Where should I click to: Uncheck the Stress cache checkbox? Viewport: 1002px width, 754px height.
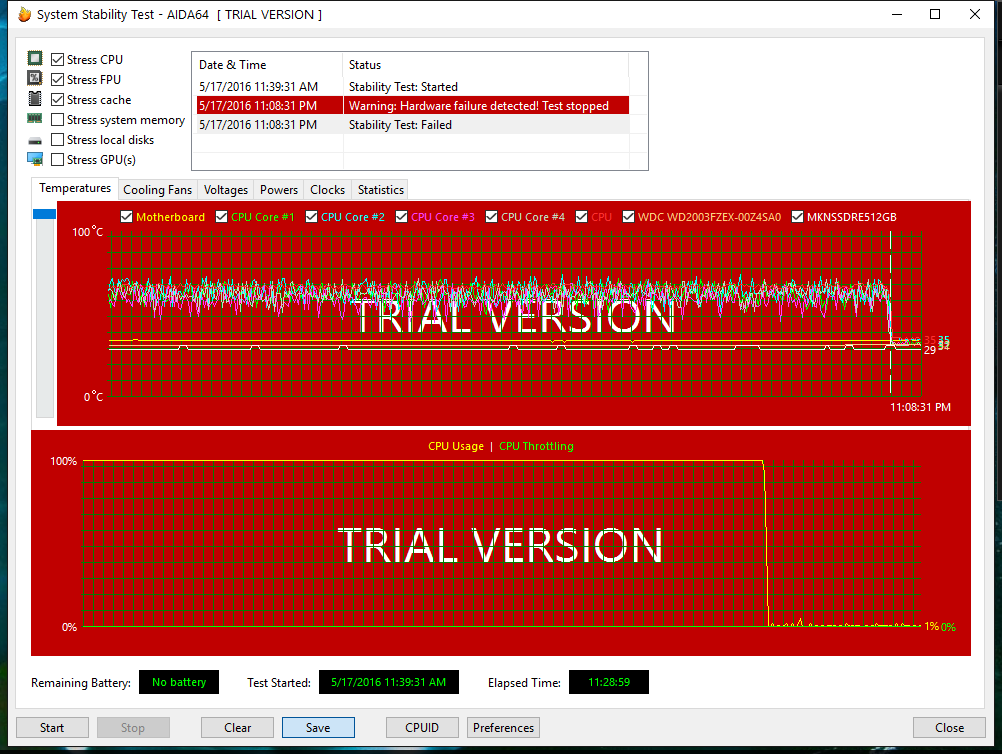click(x=58, y=100)
